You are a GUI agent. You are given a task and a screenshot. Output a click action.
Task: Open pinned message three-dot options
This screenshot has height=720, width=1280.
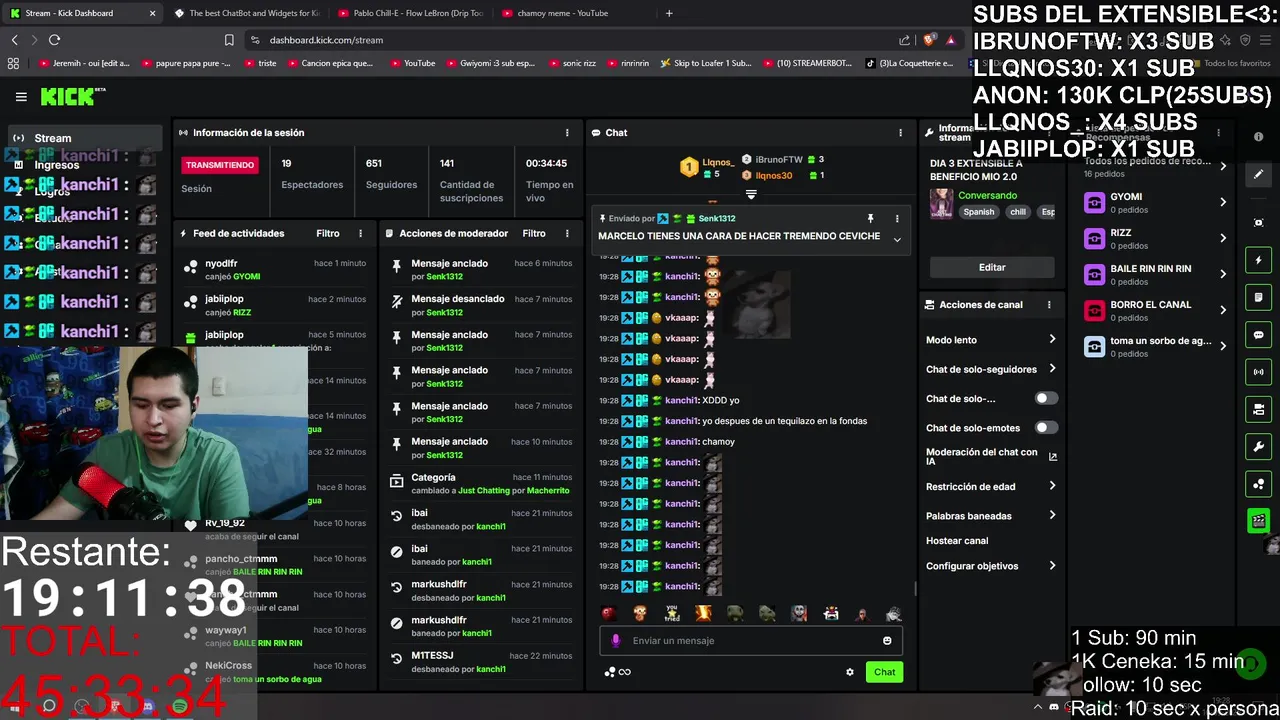coord(897,218)
